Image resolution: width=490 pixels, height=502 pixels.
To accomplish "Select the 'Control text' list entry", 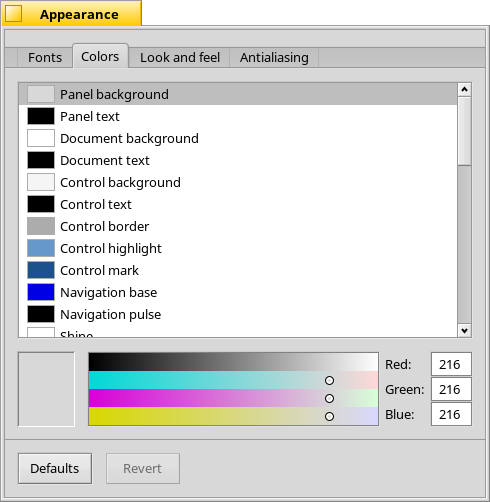I will click(x=238, y=204).
